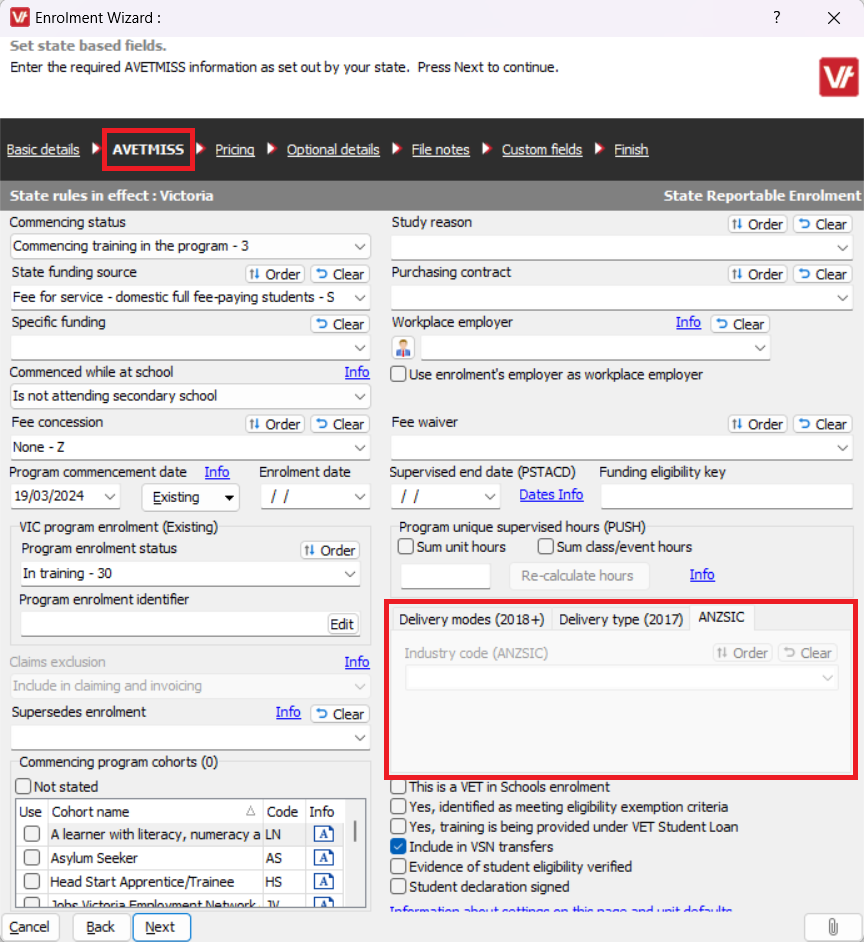This screenshot has height=942, width=864.
Task: Enable Sum unit hours checkbox
Action: pos(406,547)
